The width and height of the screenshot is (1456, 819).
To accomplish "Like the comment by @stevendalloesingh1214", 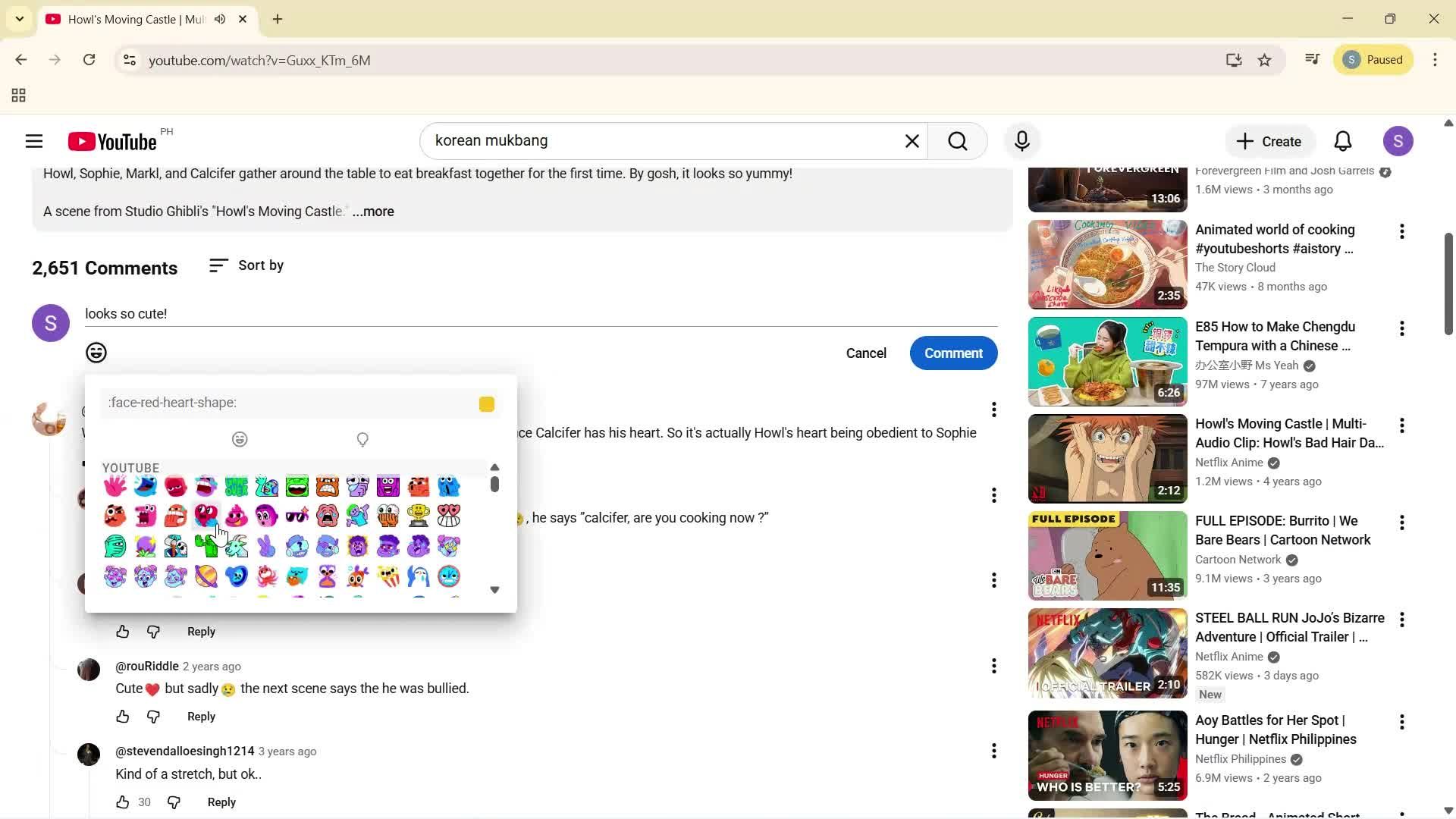I will tap(121, 802).
